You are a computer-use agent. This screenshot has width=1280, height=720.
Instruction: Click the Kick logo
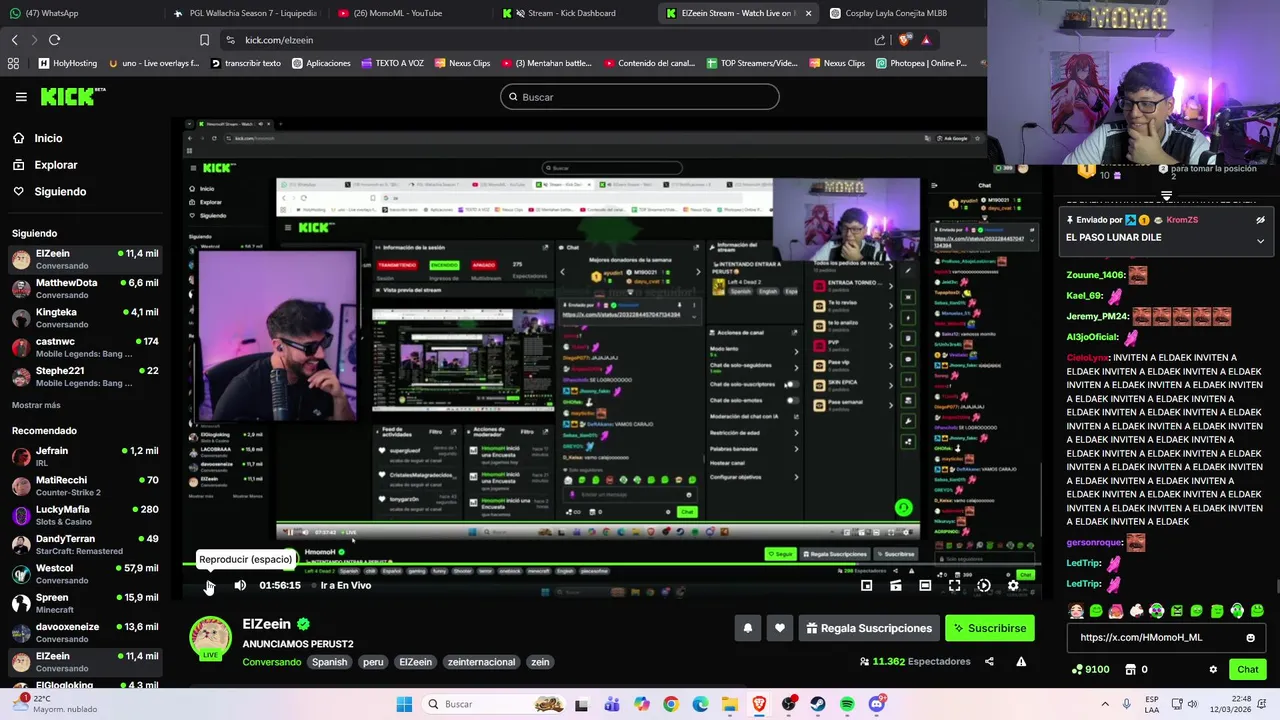coord(73,96)
